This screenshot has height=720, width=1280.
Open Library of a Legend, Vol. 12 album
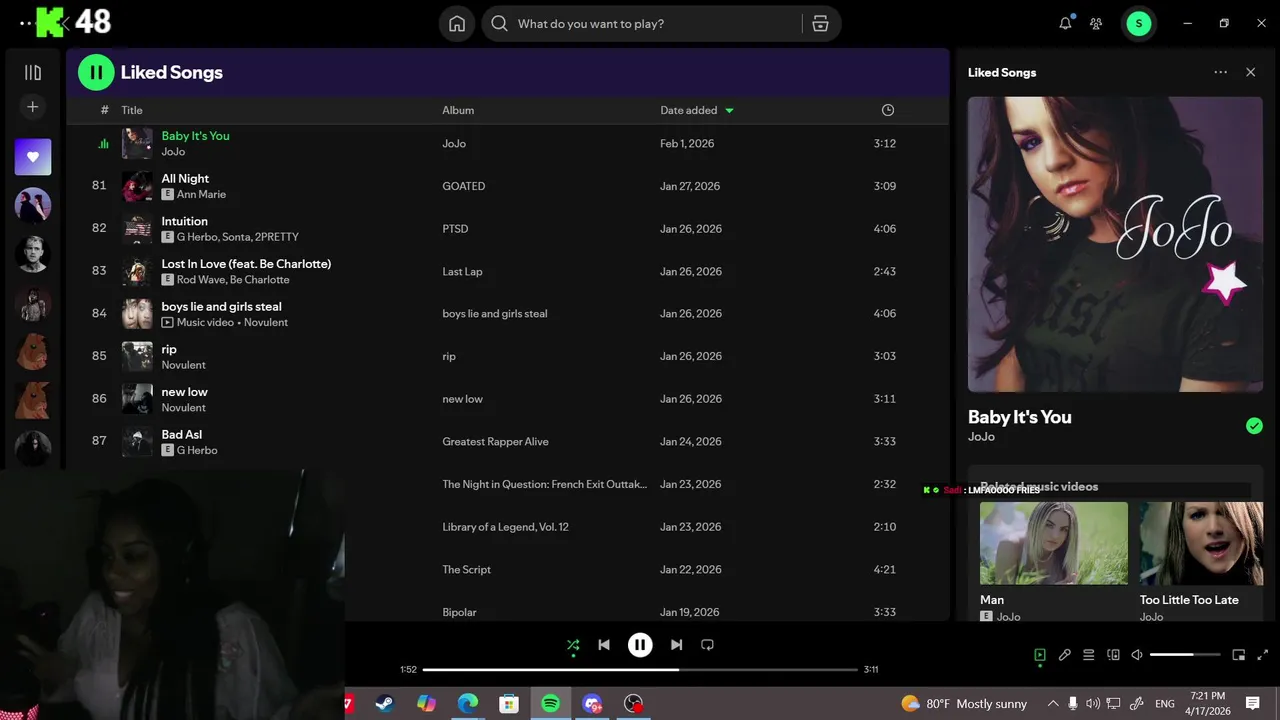[505, 527]
